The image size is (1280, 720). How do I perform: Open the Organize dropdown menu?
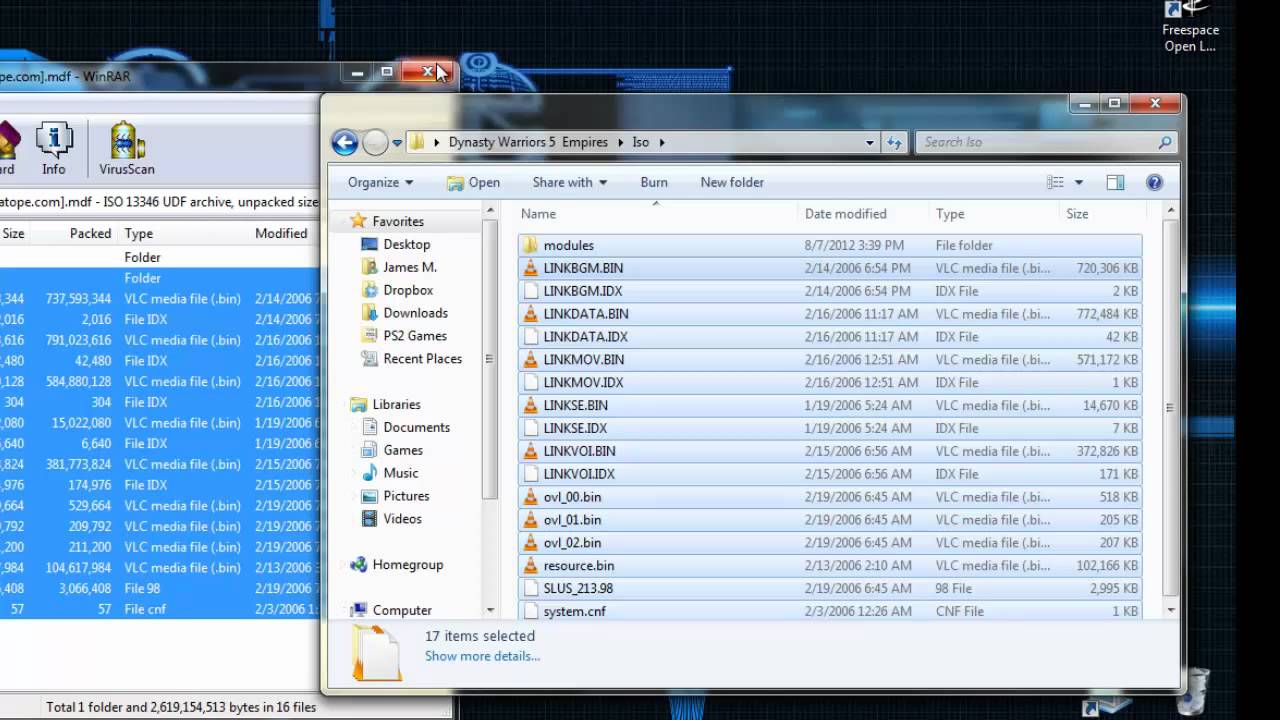380,182
